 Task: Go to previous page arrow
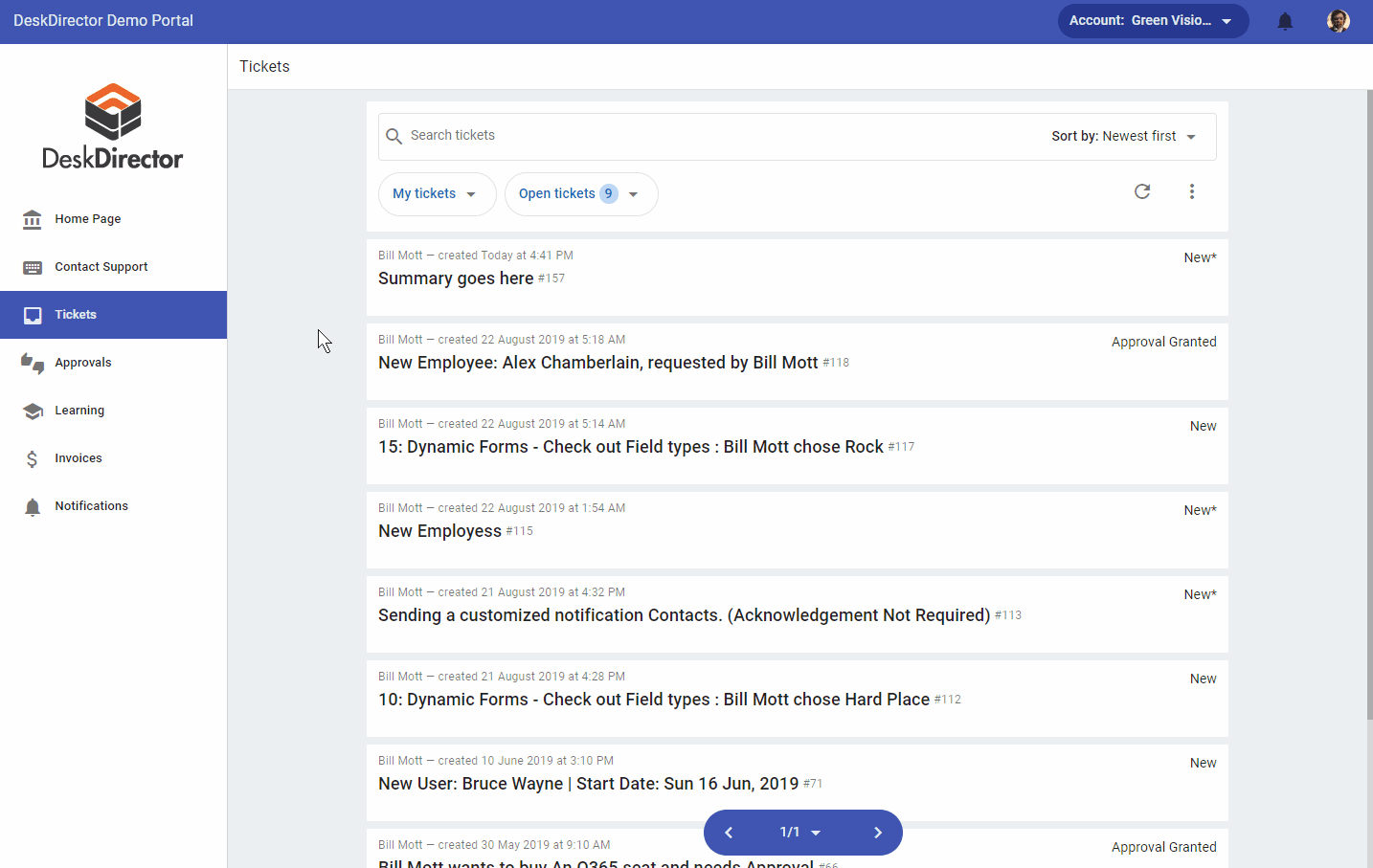tap(729, 833)
